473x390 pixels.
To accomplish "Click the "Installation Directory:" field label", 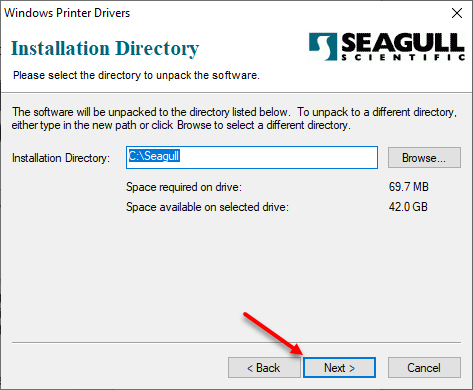I will 61,158.
